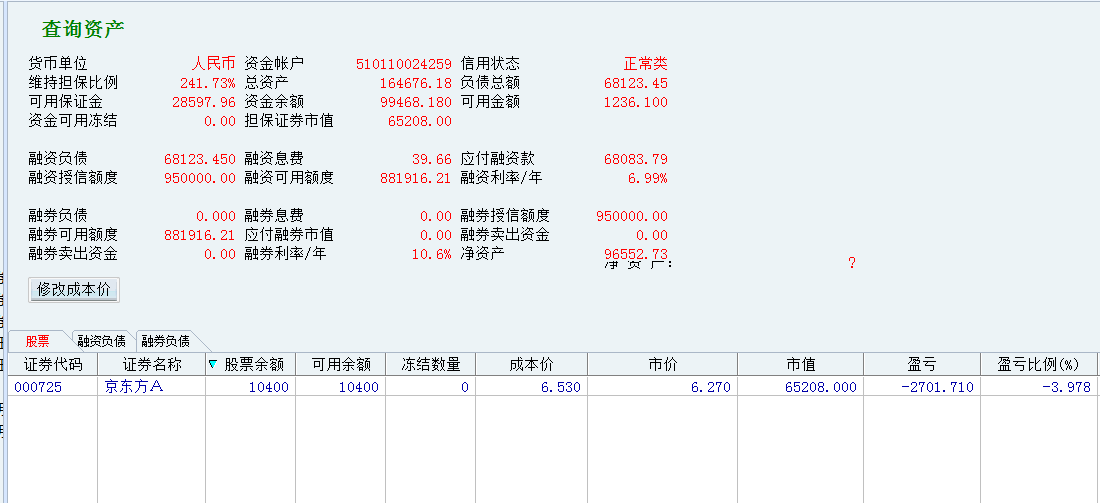Sort by 证券名称 column header
1100x503 pixels.
pos(152,364)
